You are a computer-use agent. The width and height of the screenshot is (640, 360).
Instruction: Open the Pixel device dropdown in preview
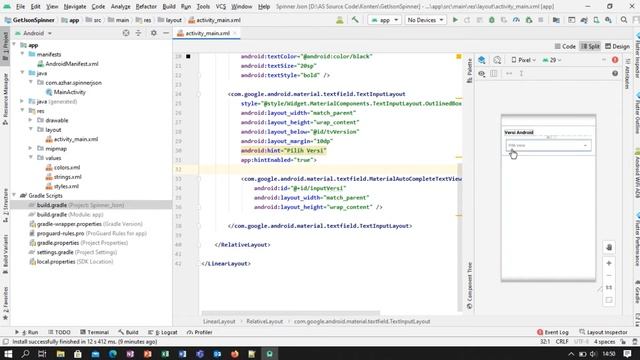[524, 60]
